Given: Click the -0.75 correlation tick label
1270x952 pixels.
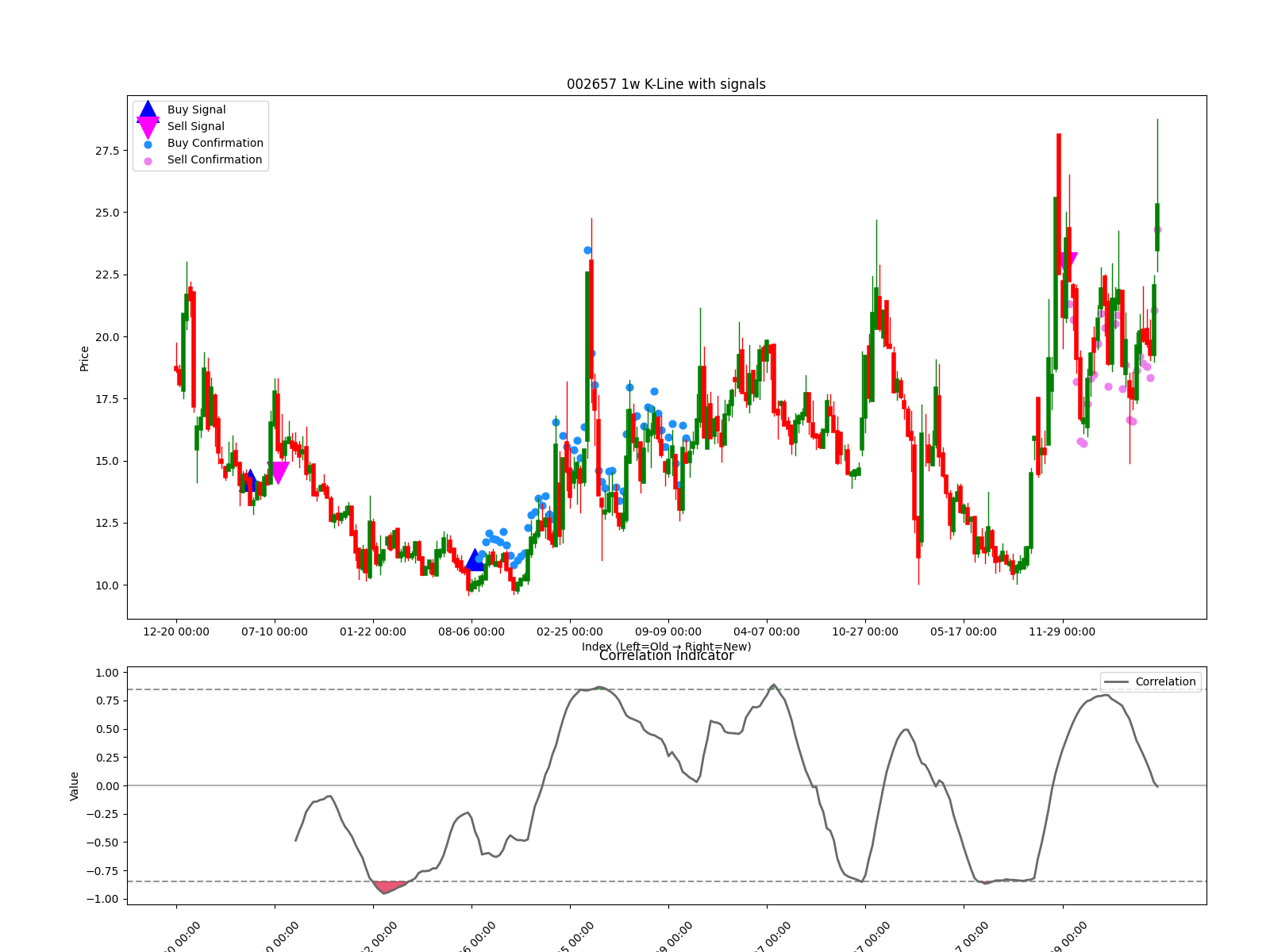Looking at the screenshot, I should click(103, 871).
